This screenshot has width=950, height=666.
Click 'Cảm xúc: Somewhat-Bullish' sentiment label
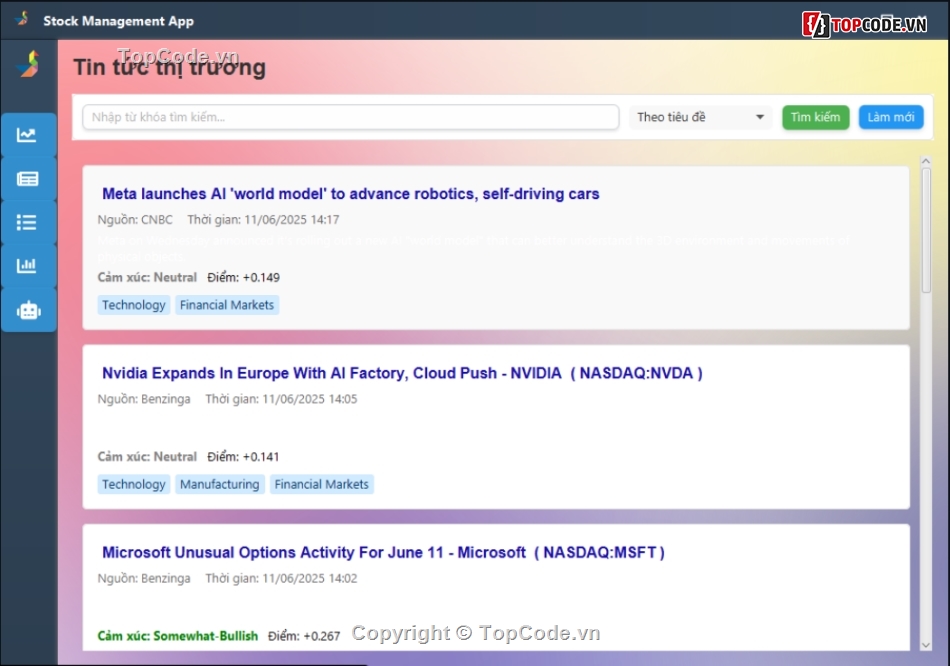coord(178,636)
